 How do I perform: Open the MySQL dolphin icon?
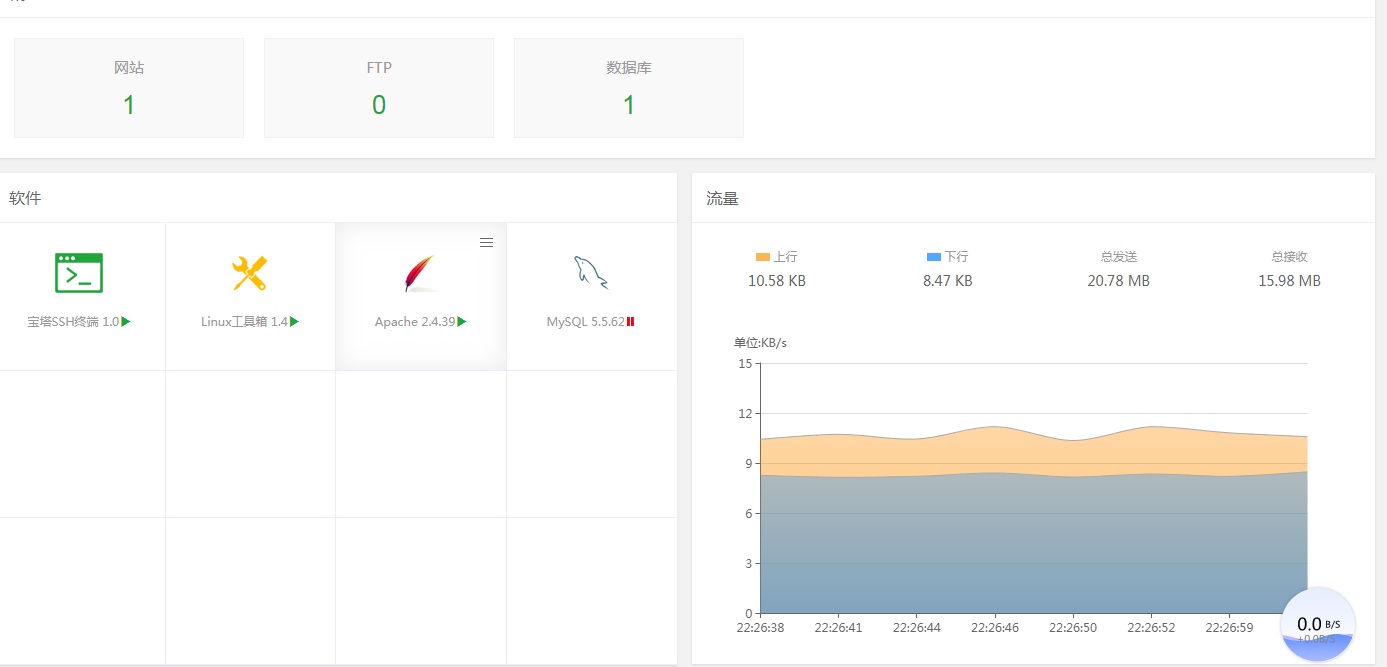tap(591, 273)
